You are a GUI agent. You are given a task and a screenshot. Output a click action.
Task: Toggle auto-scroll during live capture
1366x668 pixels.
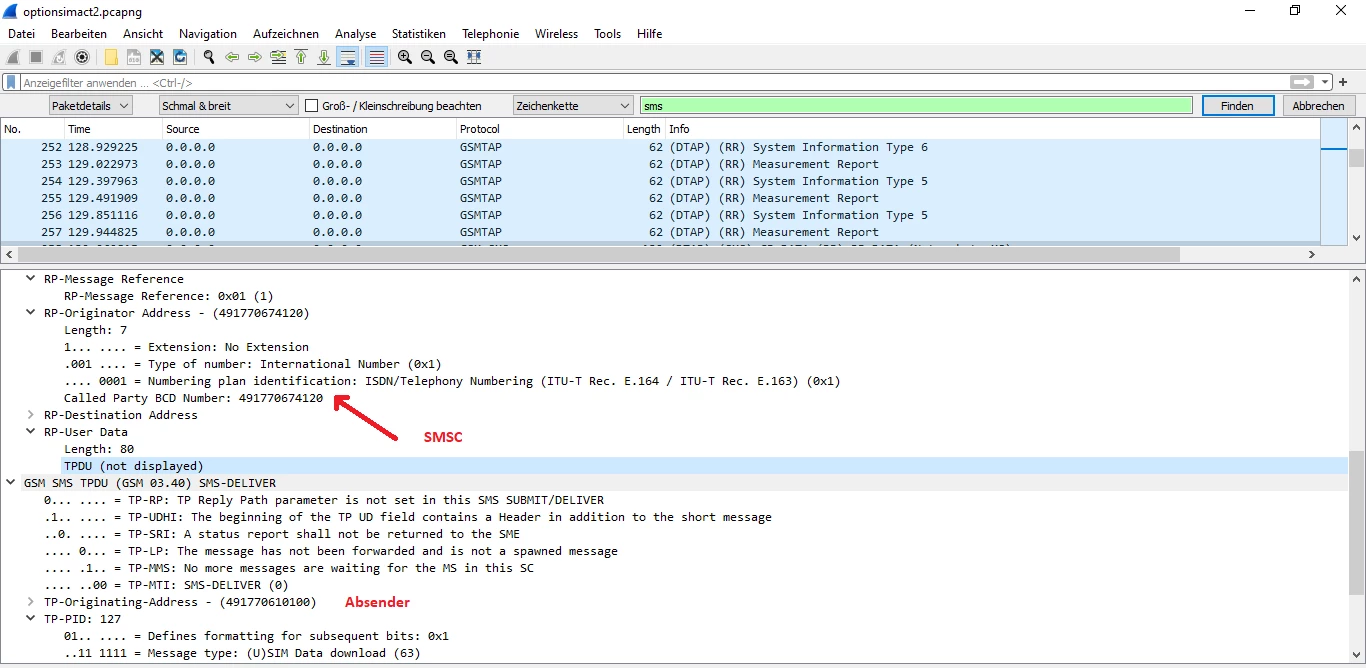coord(348,57)
